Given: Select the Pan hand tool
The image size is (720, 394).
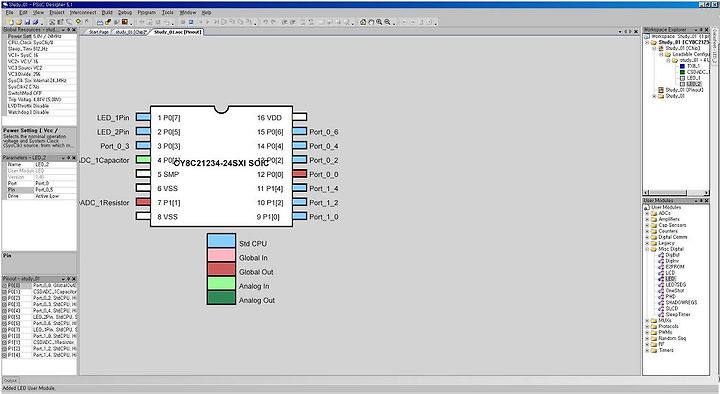Looking at the screenshot, I should (371, 22).
